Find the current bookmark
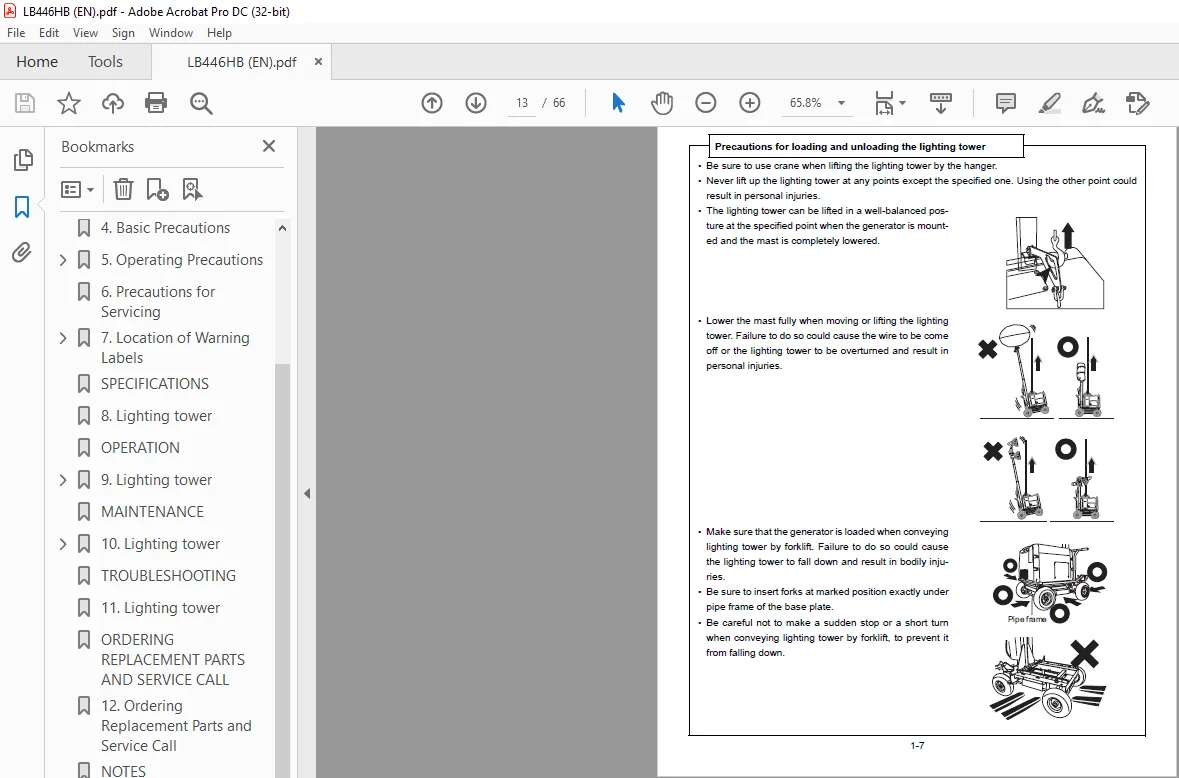Viewport: 1179px width, 778px height. point(192,189)
